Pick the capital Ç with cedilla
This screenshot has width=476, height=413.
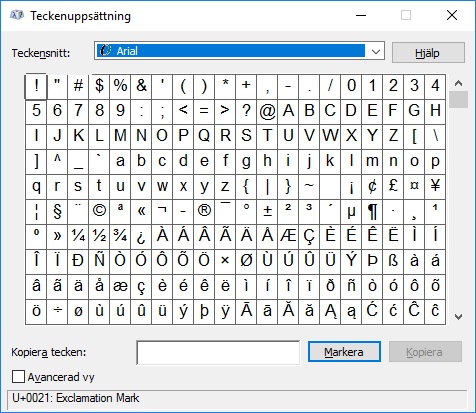(x=309, y=237)
